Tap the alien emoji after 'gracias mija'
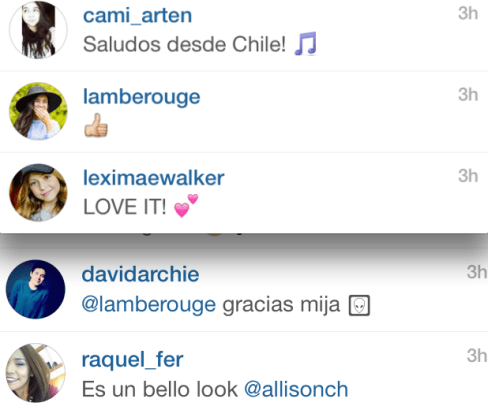The width and height of the screenshot is (488, 410). [359, 305]
